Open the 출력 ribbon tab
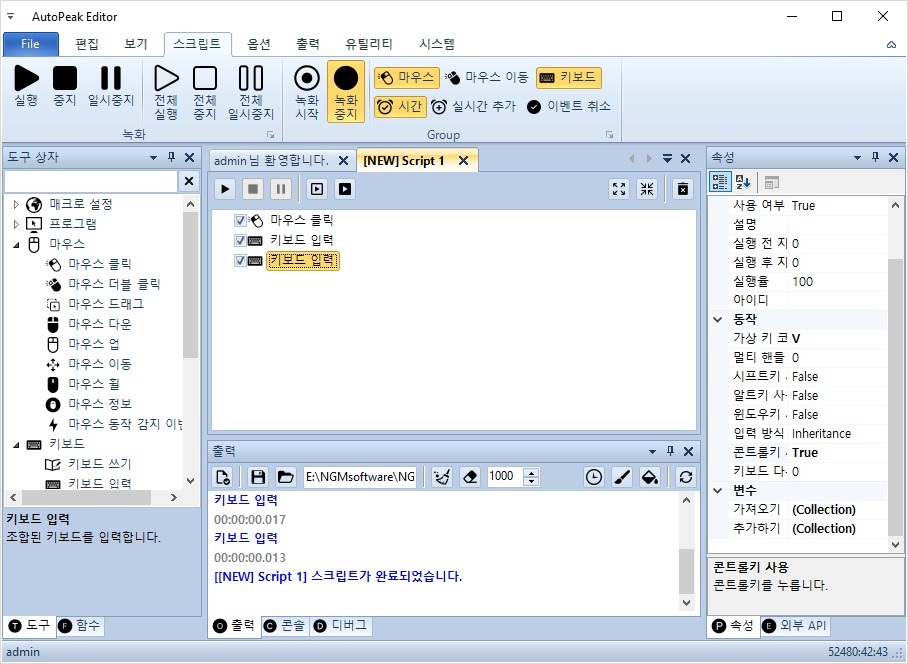This screenshot has width=908, height=664. (x=307, y=44)
